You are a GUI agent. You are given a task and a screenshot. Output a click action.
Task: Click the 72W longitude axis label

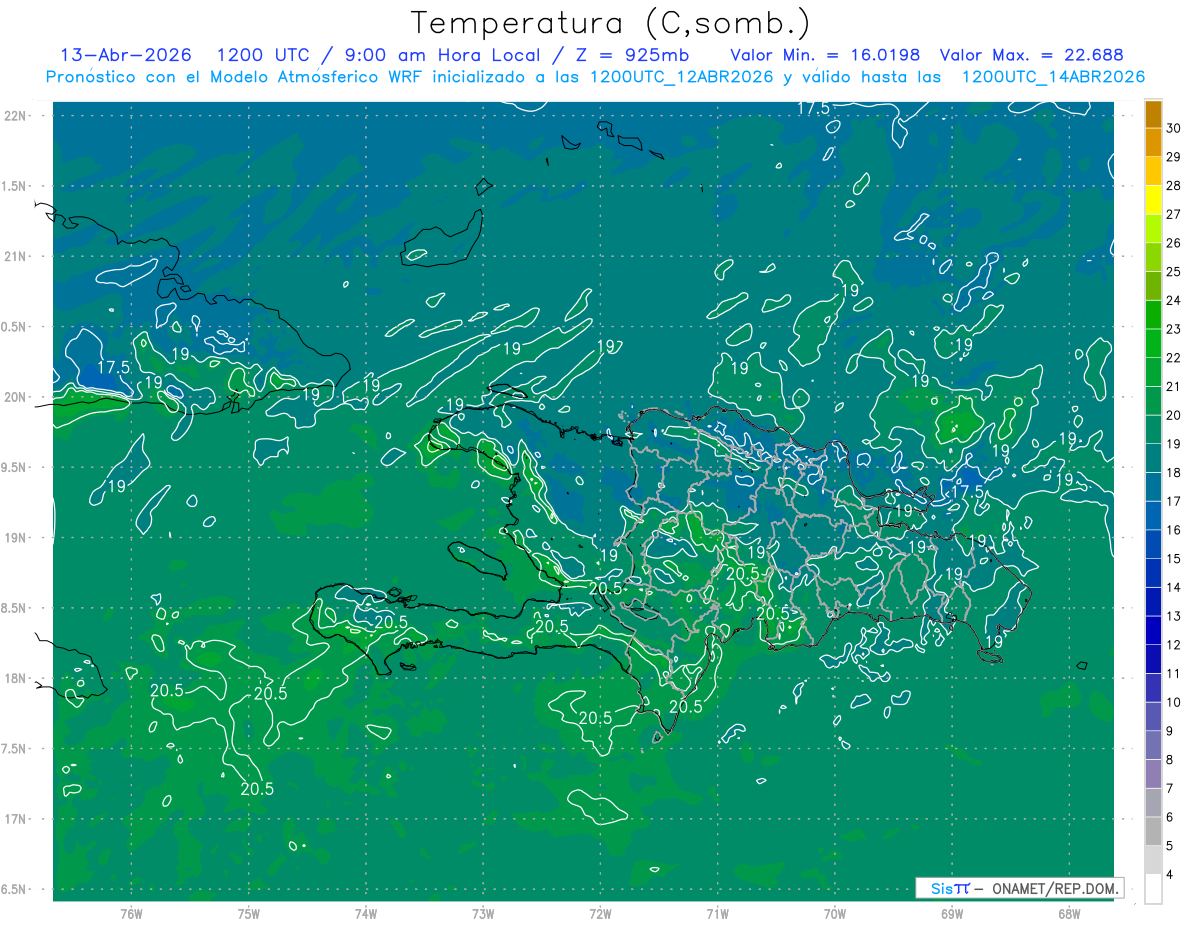pyautogui.click(x=600, y=914)
